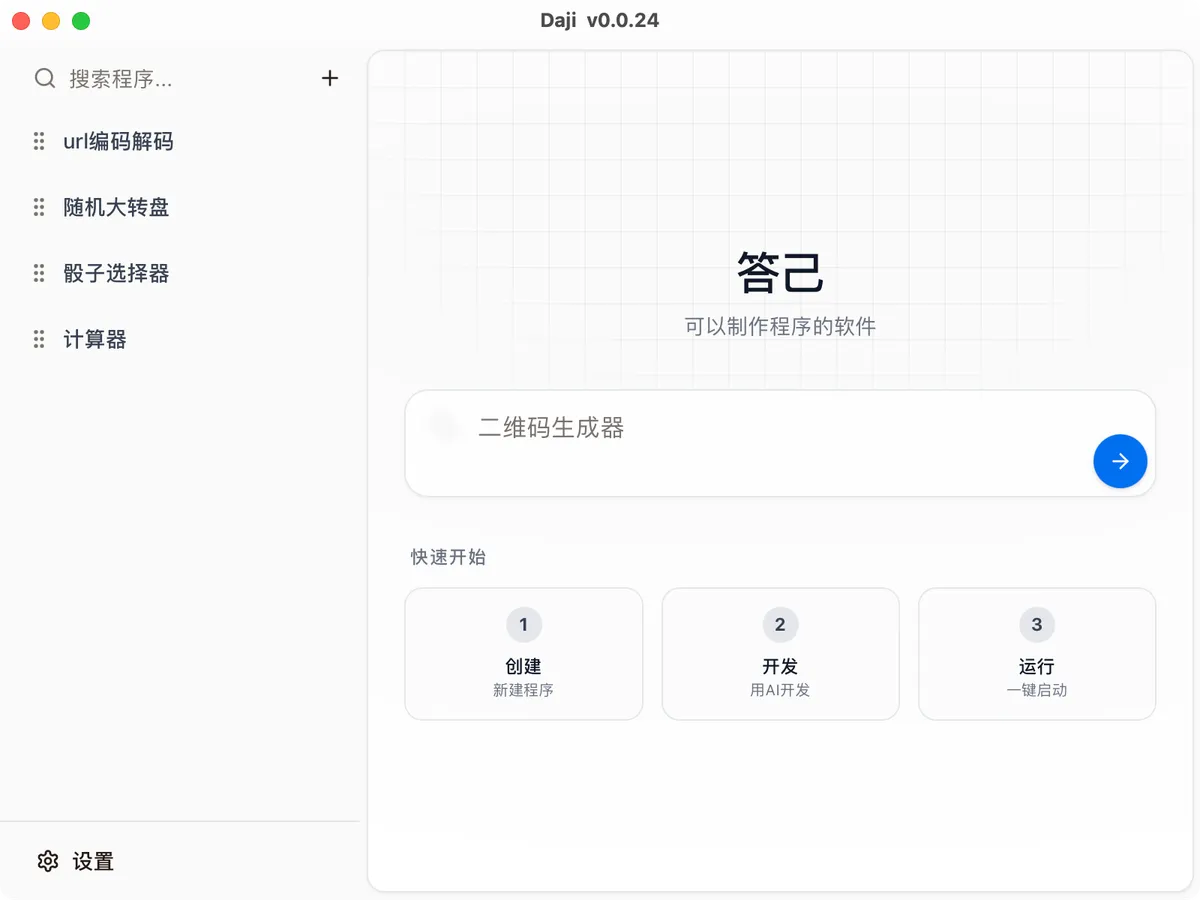The image size is (1200, 900).
Task: Click the 运行 quick start card
Action: (1037, 654)
